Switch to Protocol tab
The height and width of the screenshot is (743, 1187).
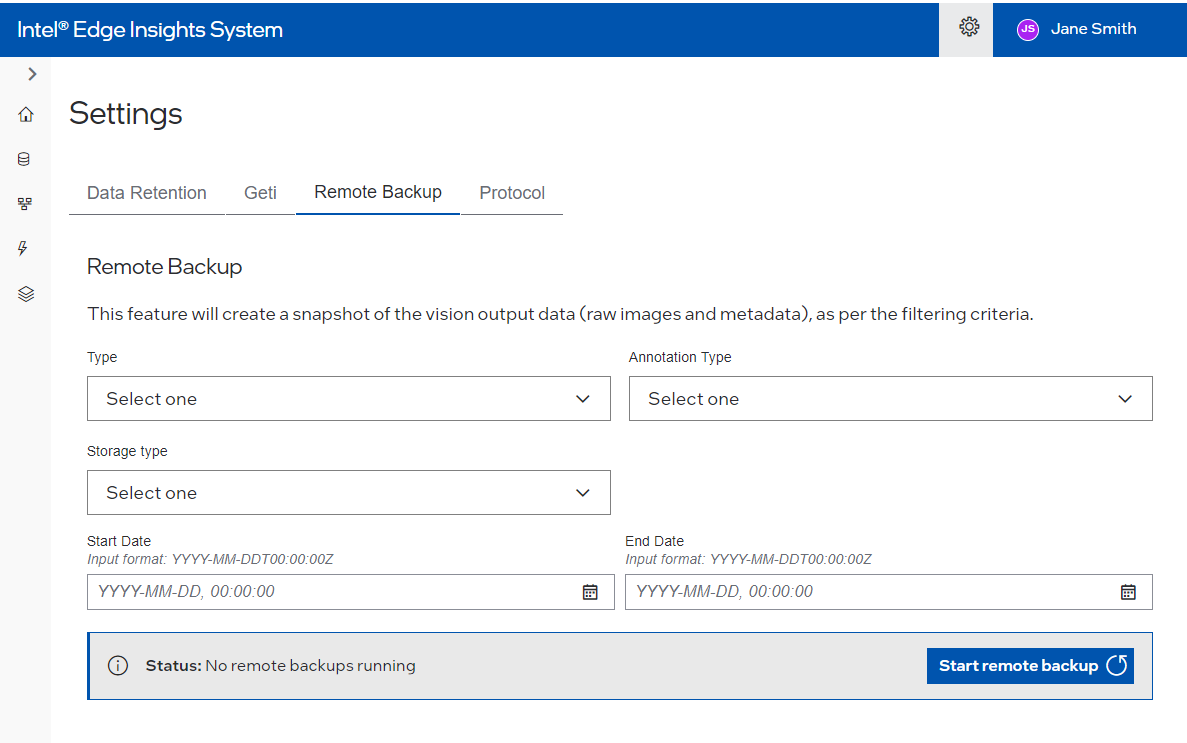pyautogui.click(x=512, y=193)
